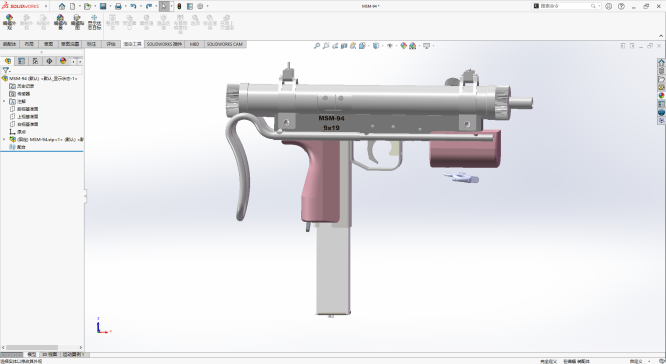Open the Help question-mark icon
This screenshot has width=666, height=364.
point(621,6)
